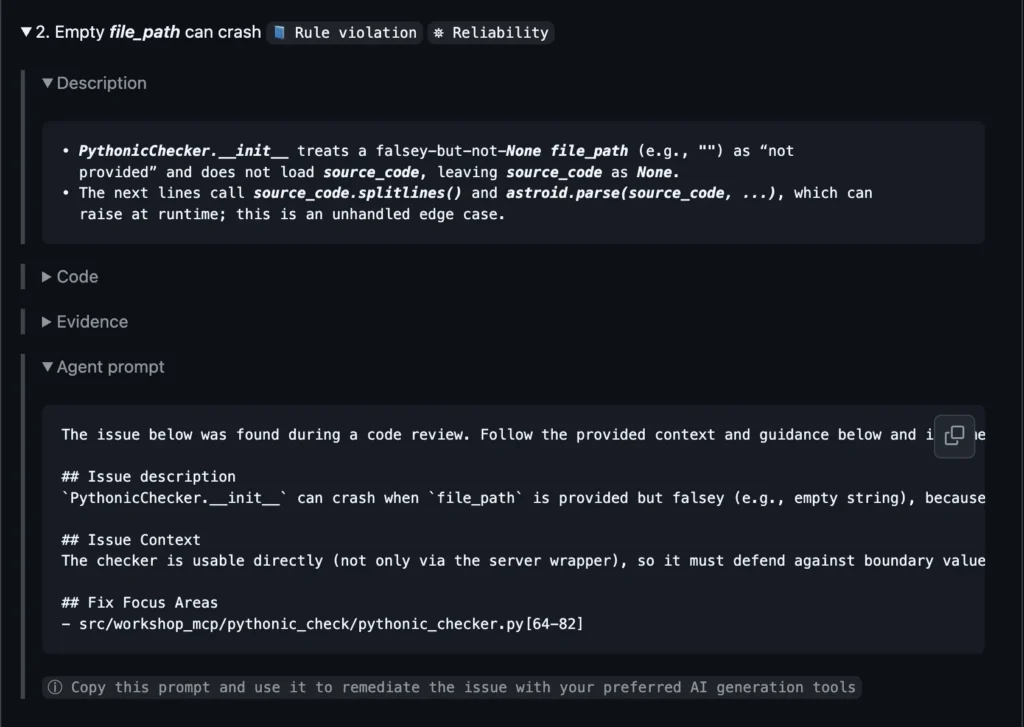This screenshot has height=727, width=1024.
Task: Click the gear icon beside Reliability
Action: tap(439, 33)
